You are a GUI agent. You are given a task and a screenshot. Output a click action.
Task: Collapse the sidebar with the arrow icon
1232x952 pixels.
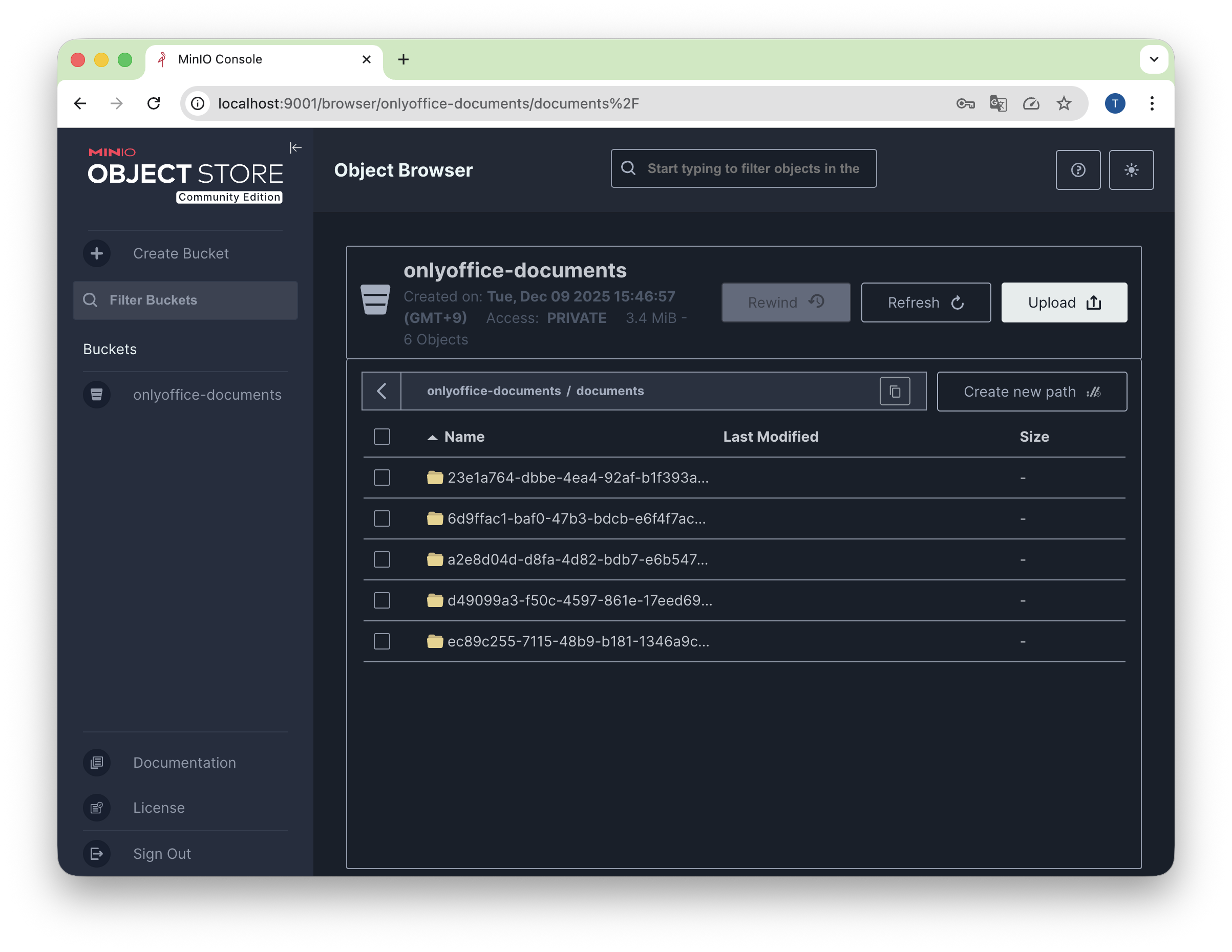point(295,148)
